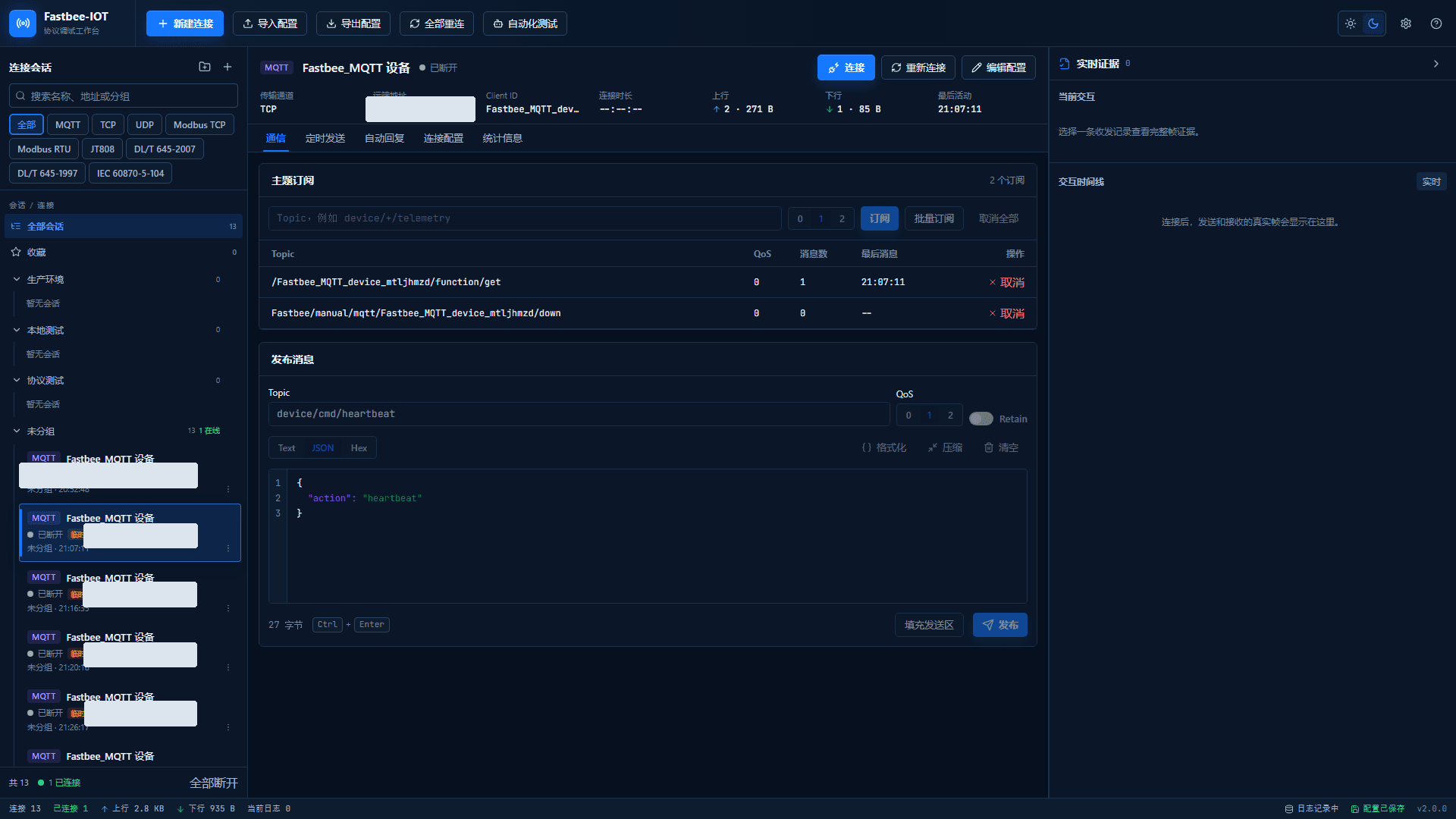Click the 新建连接 button

pos(185,24)
